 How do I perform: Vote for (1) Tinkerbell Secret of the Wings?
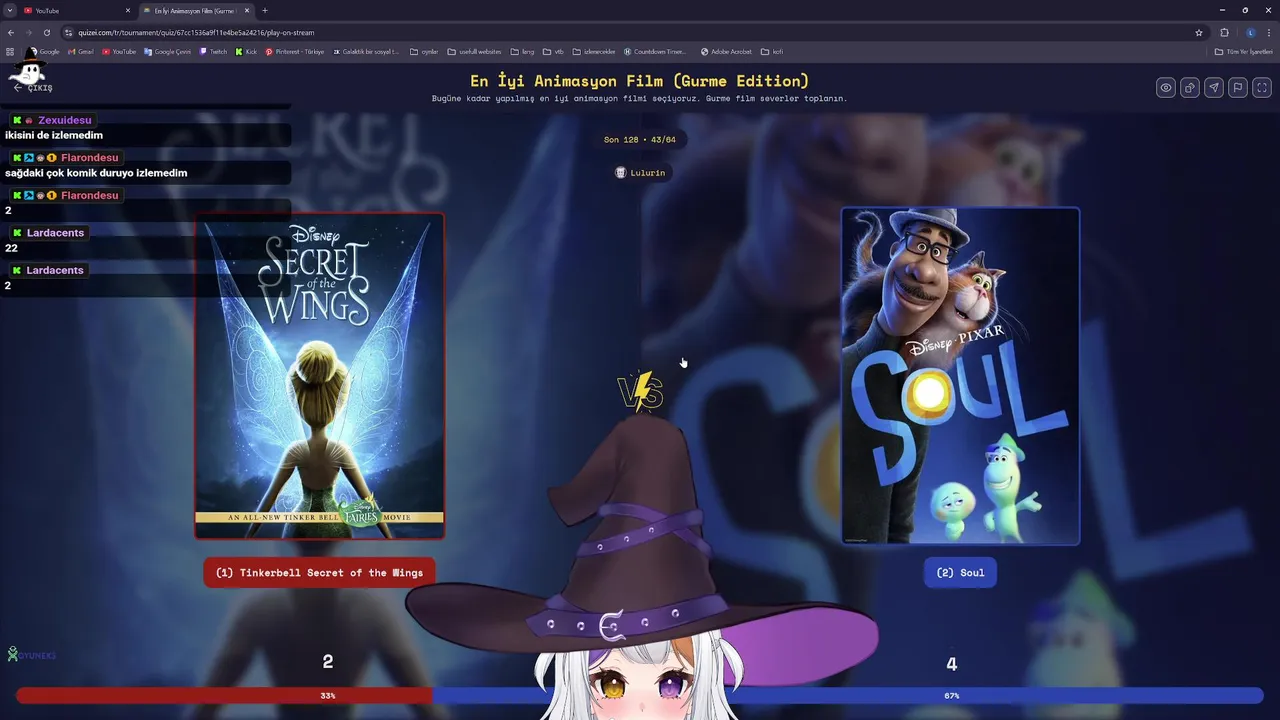coord(319,573)
